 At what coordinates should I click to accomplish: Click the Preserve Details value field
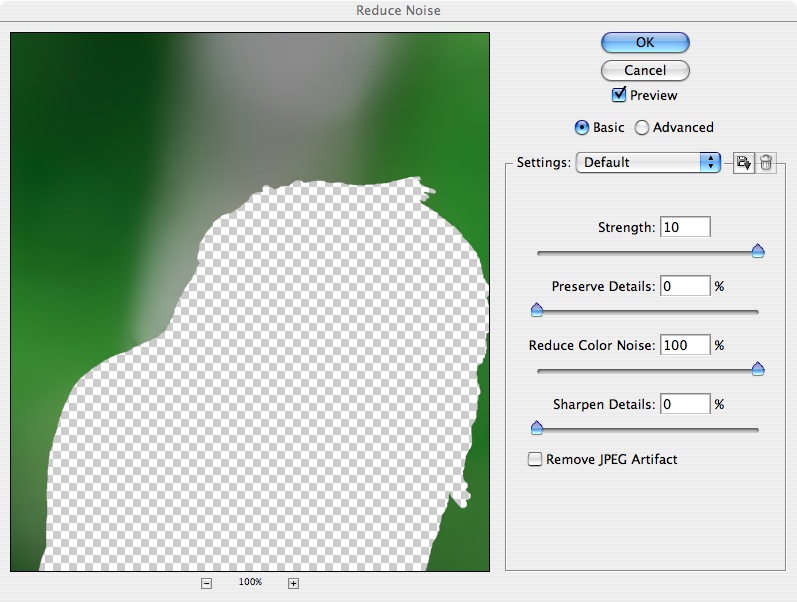click(685, 286)
